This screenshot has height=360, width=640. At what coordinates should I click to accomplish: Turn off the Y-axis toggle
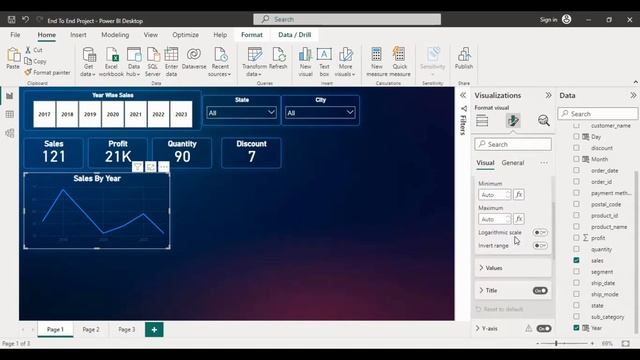(544, 329)
